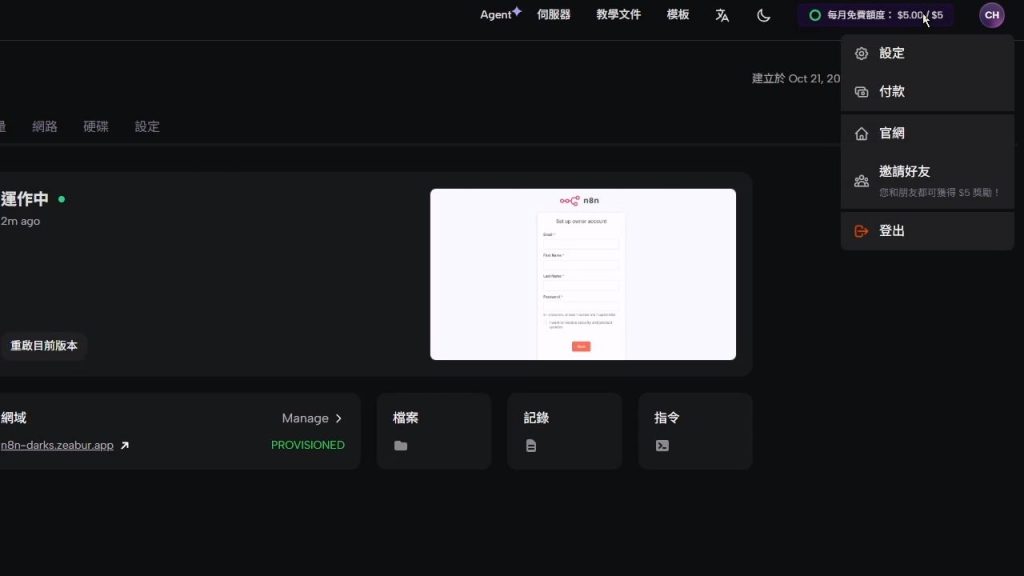Click the green 運作中 status dot
This screenshot has width=1024, height=576.
click(x=60, y=199)
